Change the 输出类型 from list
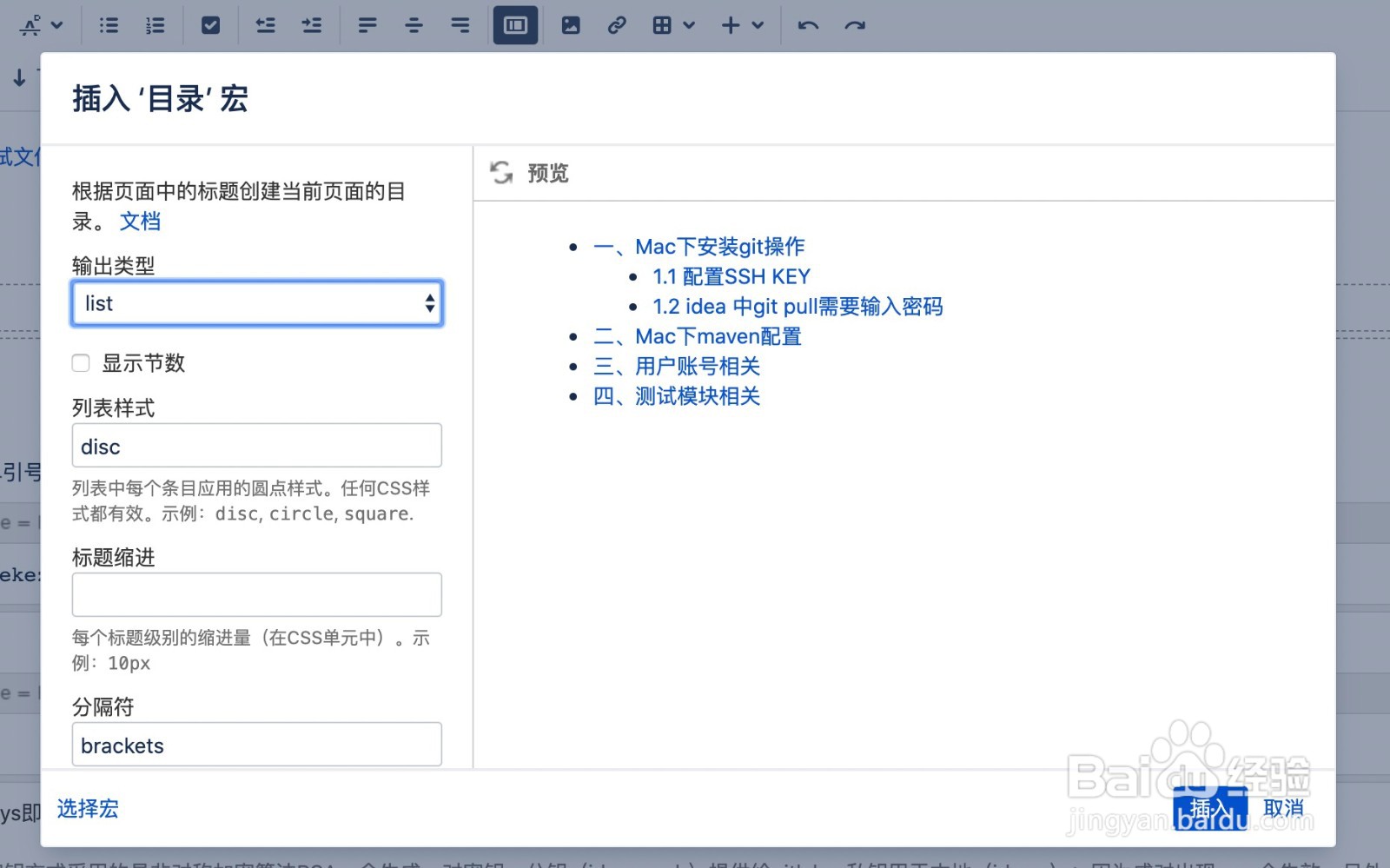 click(x=256, y=303)
